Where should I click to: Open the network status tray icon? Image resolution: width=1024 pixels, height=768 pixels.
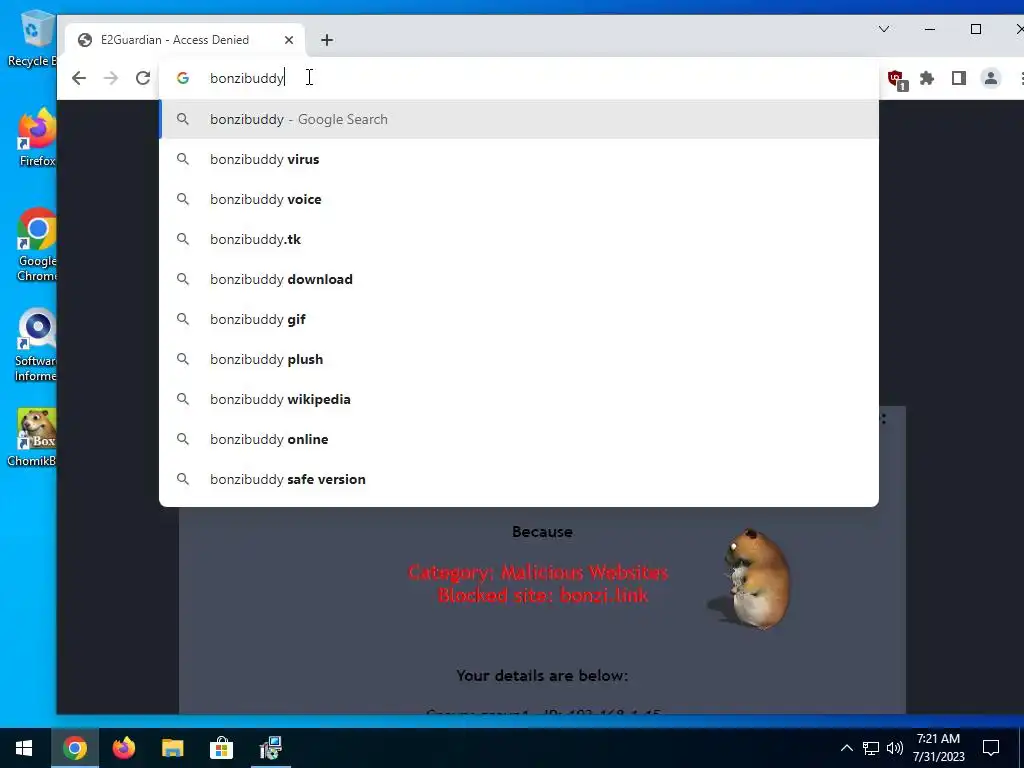[871, 748]
